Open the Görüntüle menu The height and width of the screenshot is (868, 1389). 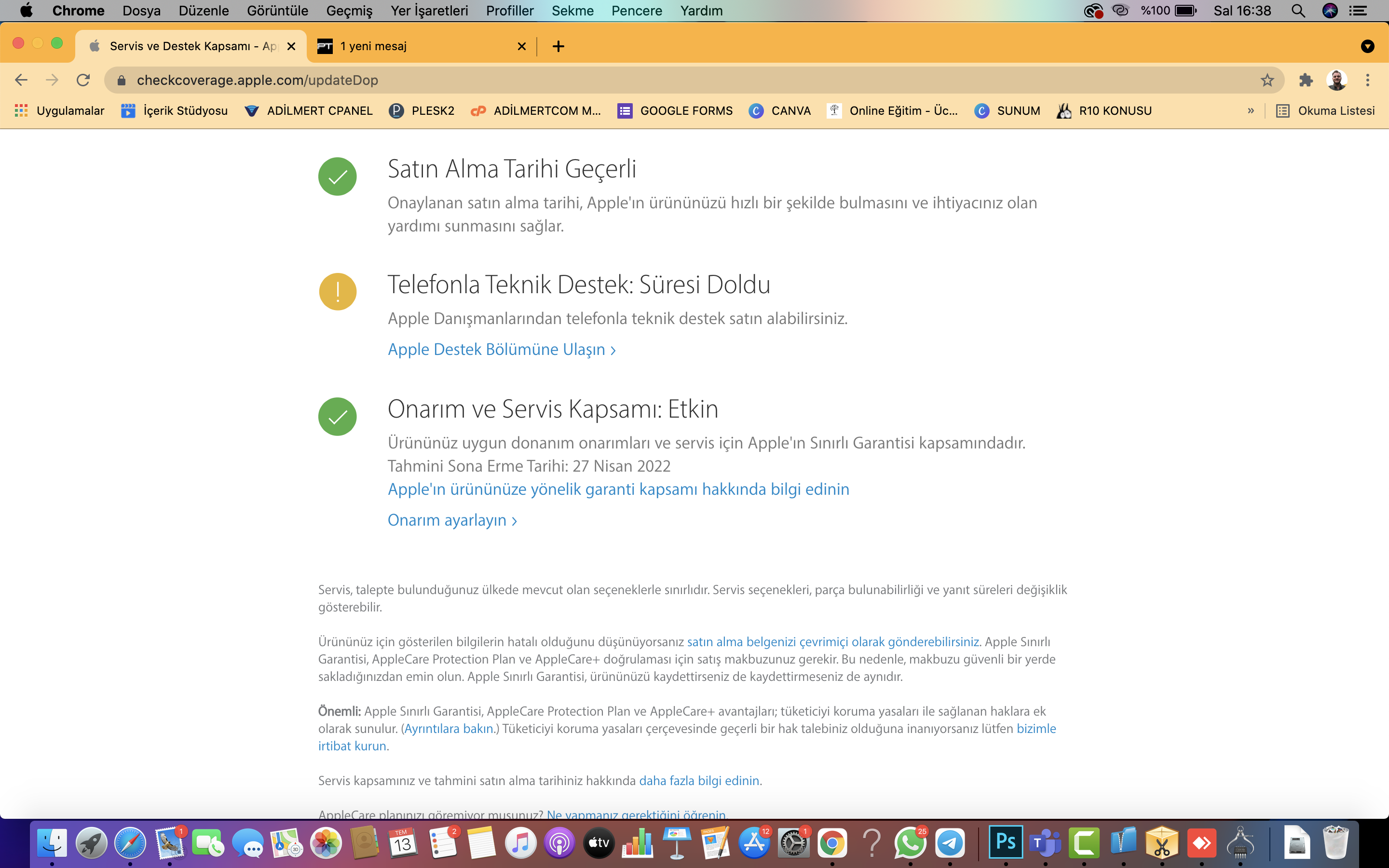click(x=278, y=11)
